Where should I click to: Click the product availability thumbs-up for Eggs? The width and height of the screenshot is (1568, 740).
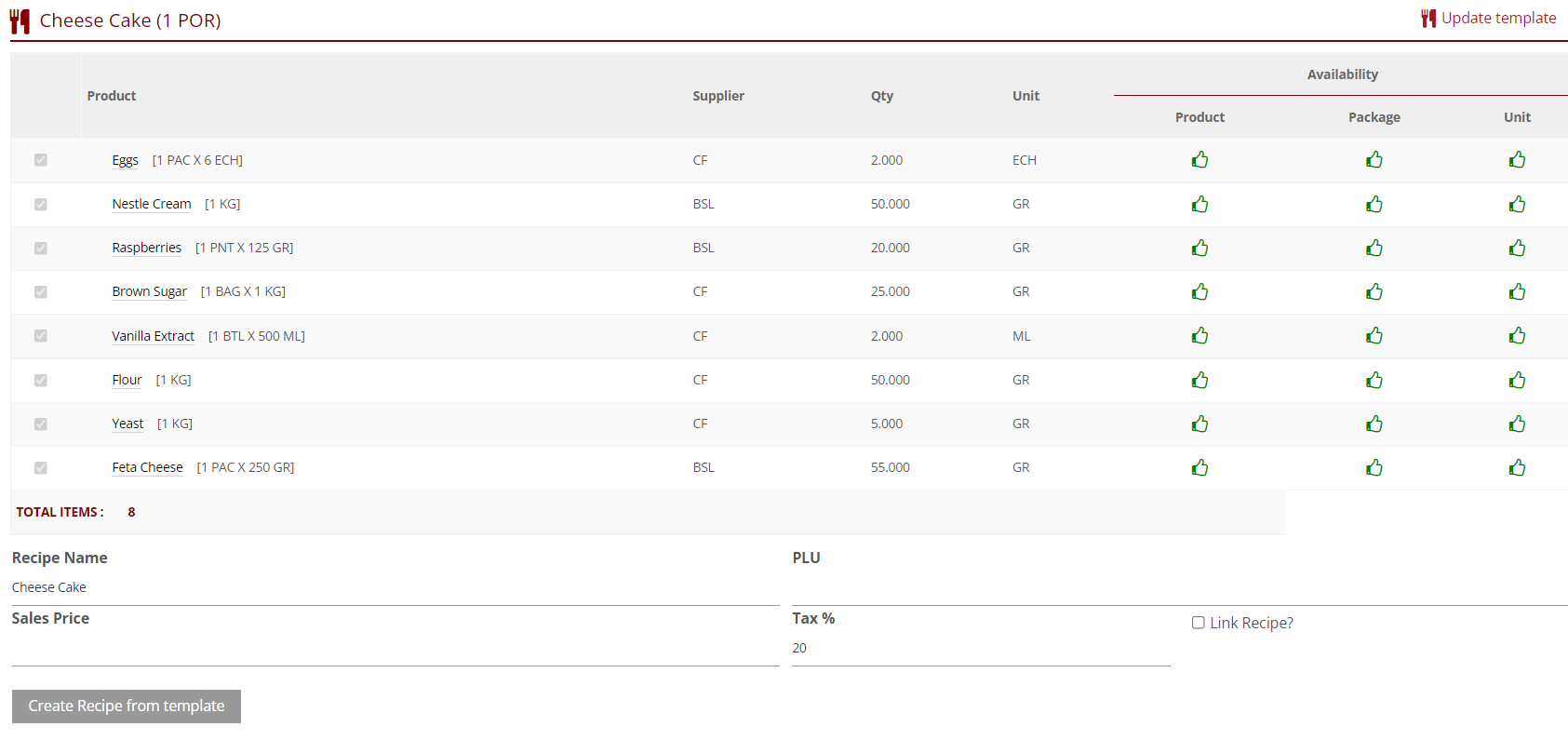(1199, 160)
